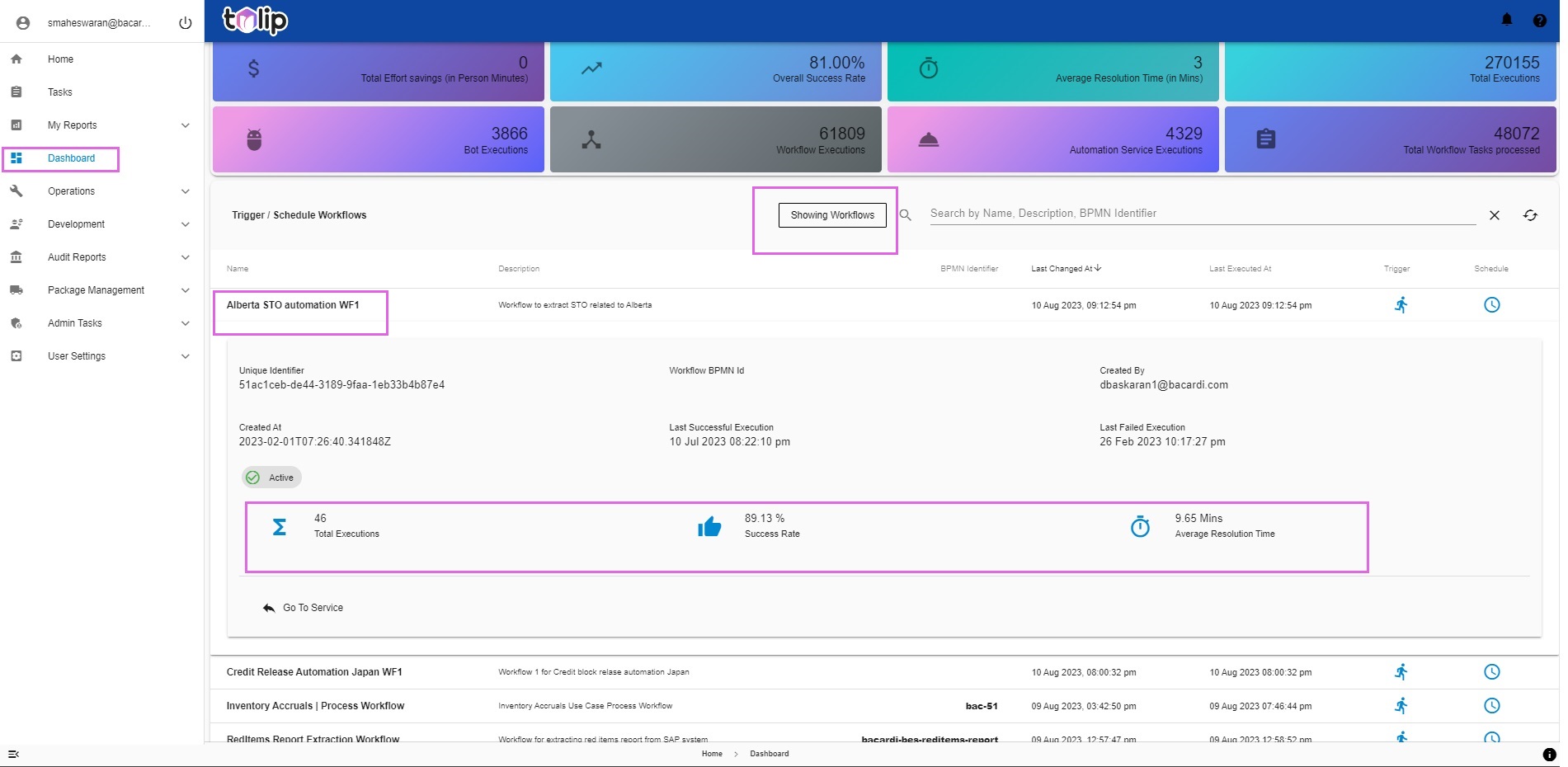
Task: Click the User Settings icon in sidebar
Action: click(16, 356)
